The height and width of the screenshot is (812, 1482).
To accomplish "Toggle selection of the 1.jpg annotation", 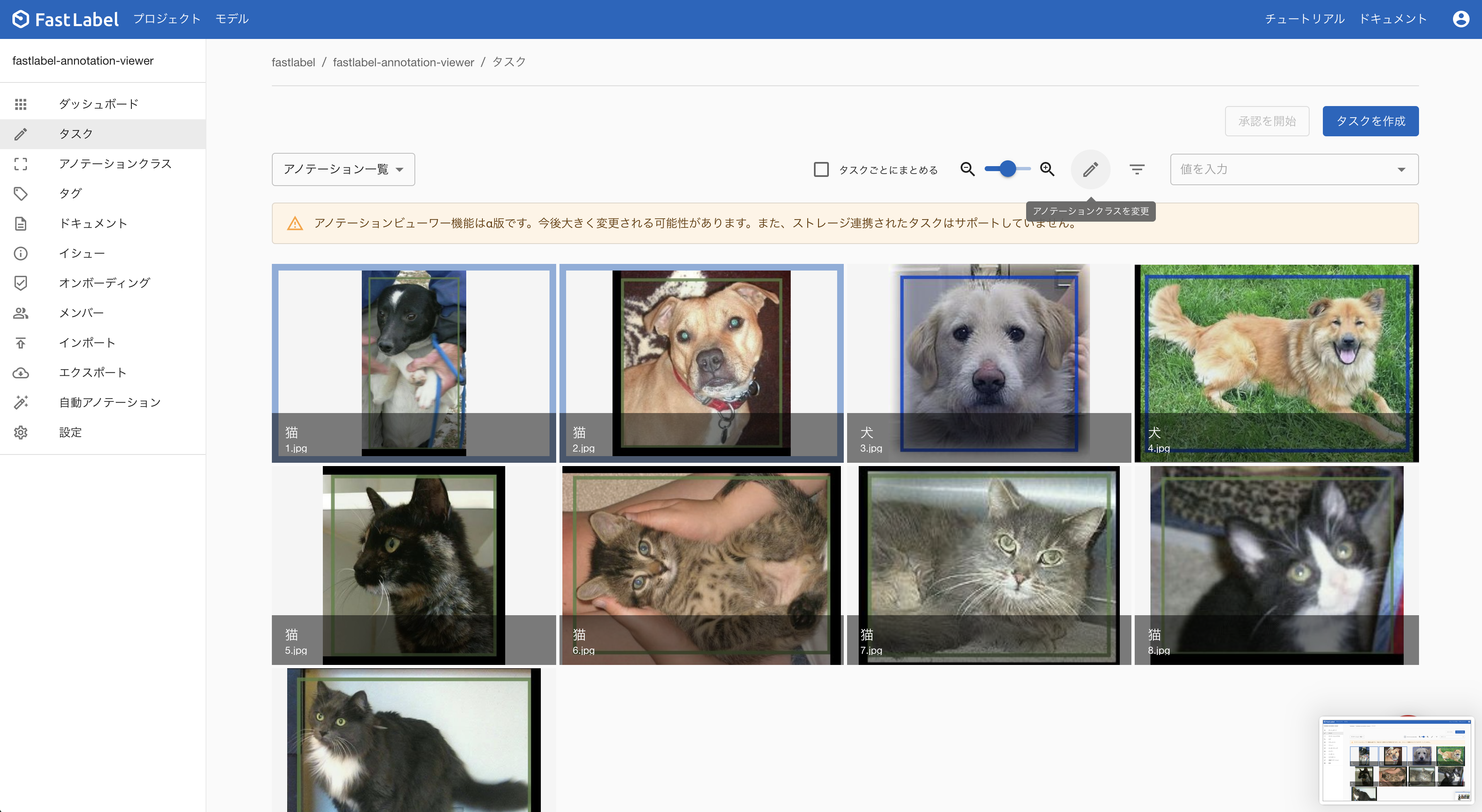I will pyautogui.click(x=414, y=363).
